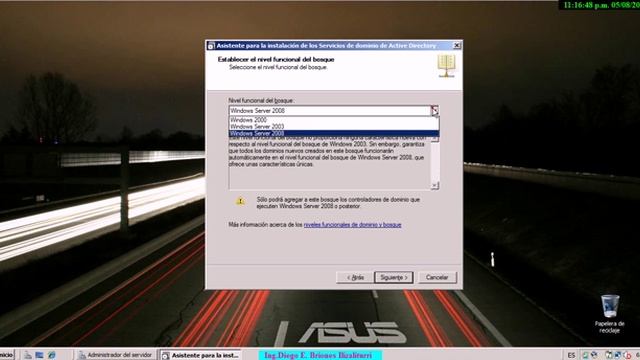Select Windows 2000 in the dropdown list

(x=333, y=120)
